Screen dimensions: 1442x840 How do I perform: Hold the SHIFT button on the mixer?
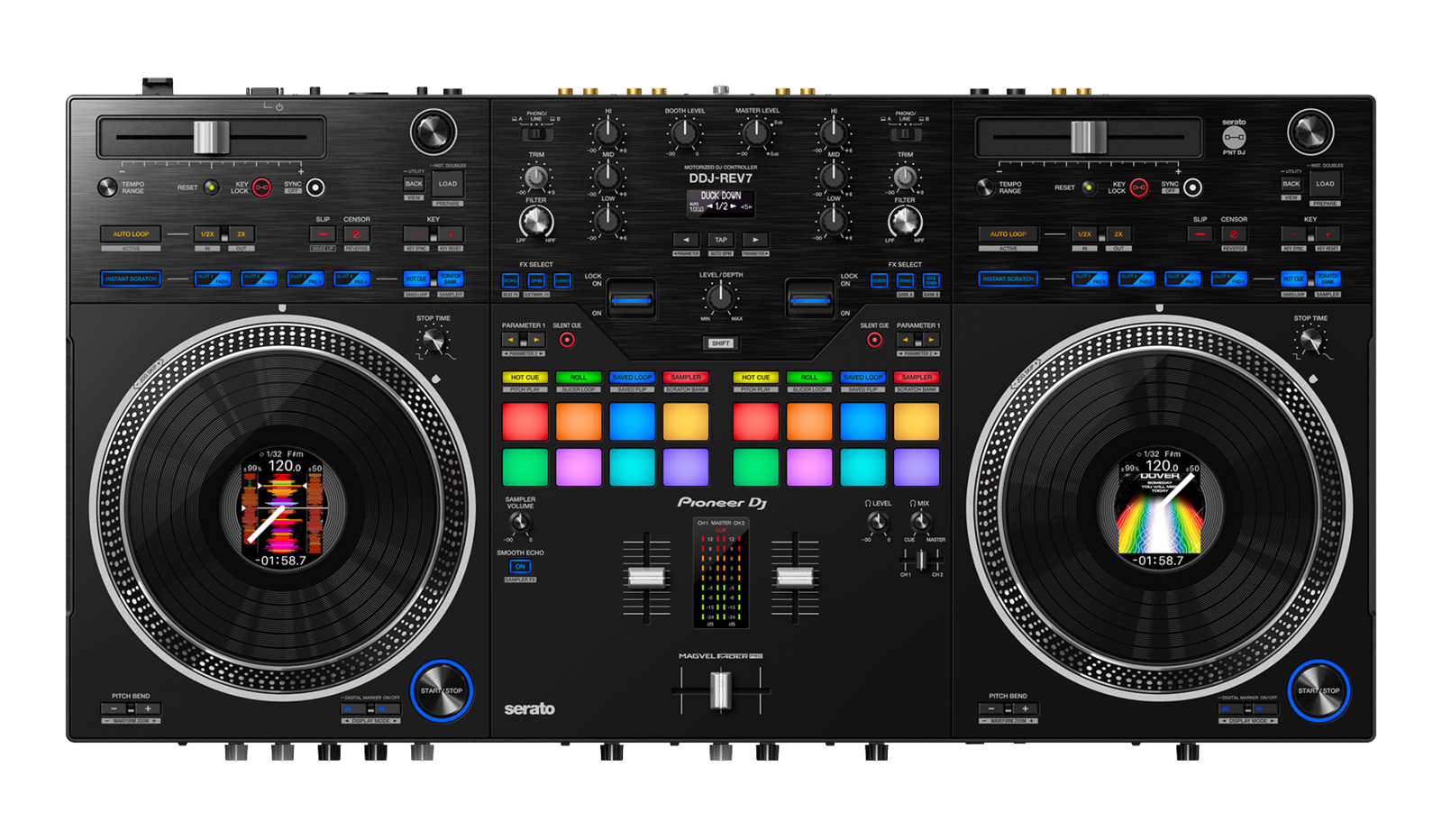click(x=721, y=343)
